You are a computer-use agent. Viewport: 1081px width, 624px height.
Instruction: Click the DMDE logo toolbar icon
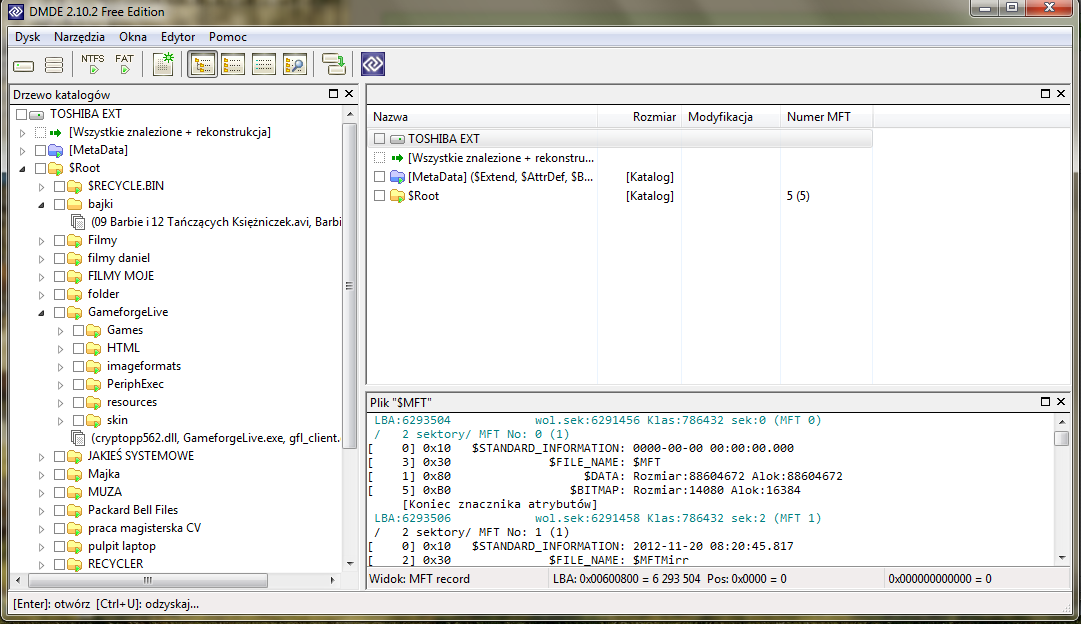[373, 64]
